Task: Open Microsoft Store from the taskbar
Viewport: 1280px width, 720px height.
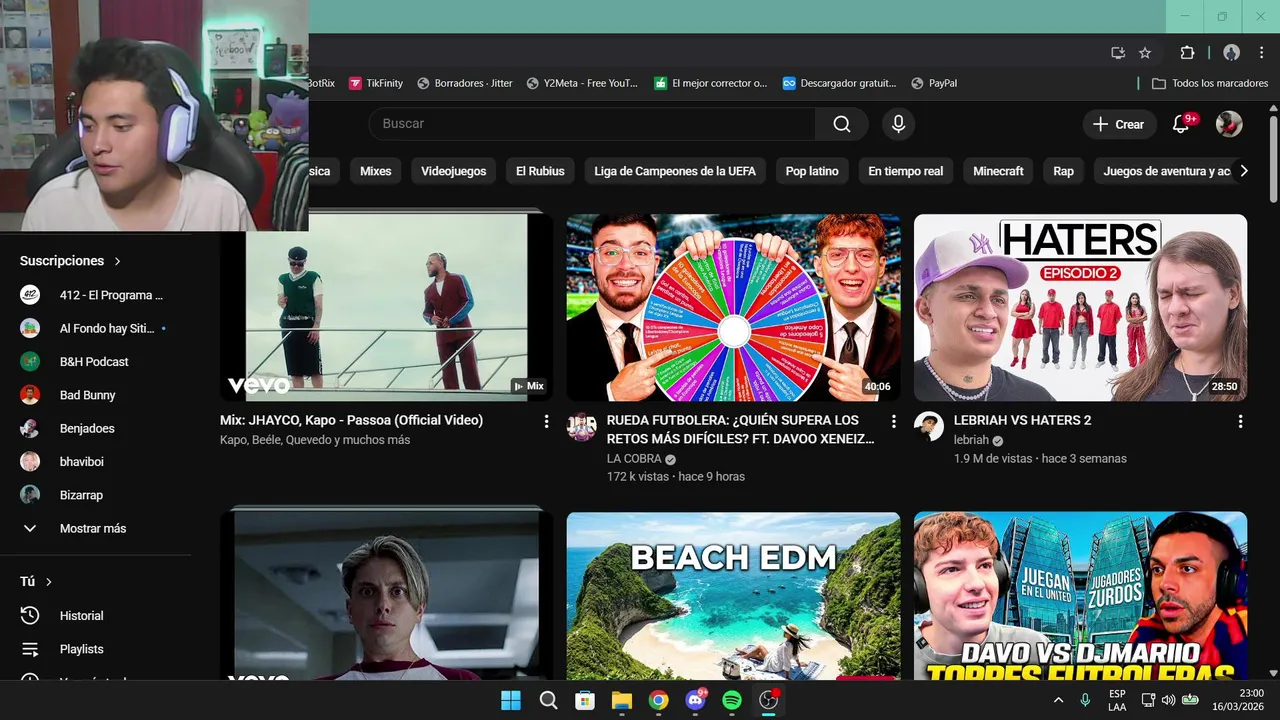Action: 585,700
